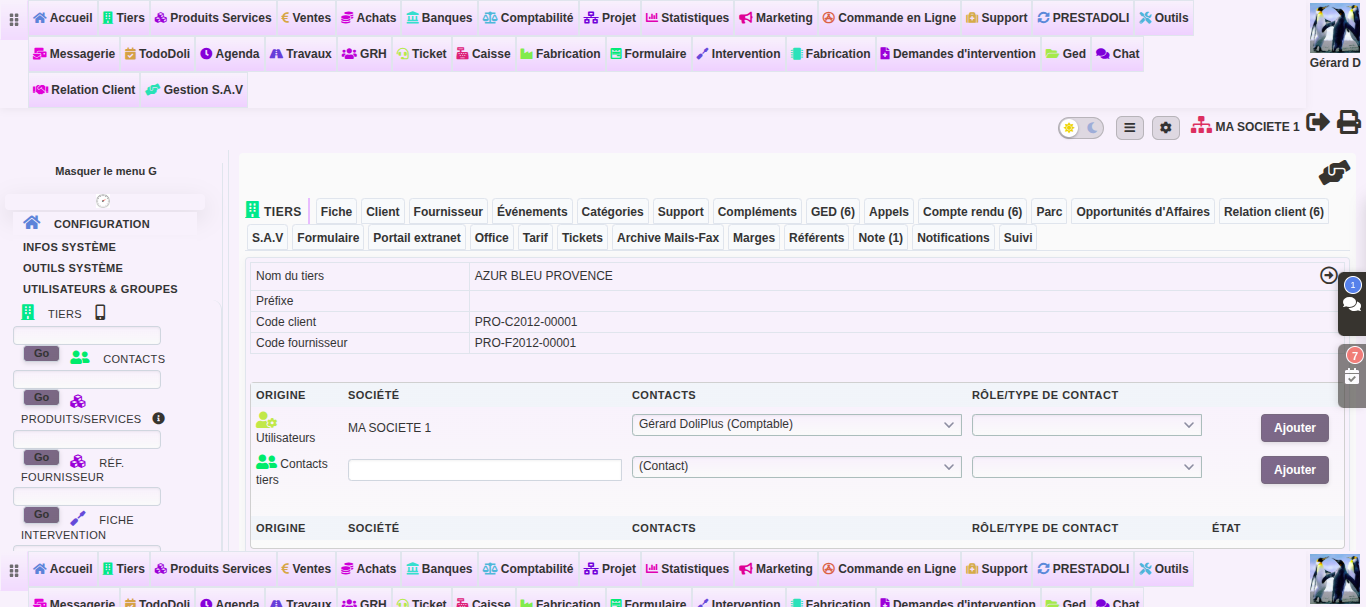Open OUTILS SYSTÈME in the sidebar
The height and width of the screenshot is (607, 1366).
pos(73,268)
